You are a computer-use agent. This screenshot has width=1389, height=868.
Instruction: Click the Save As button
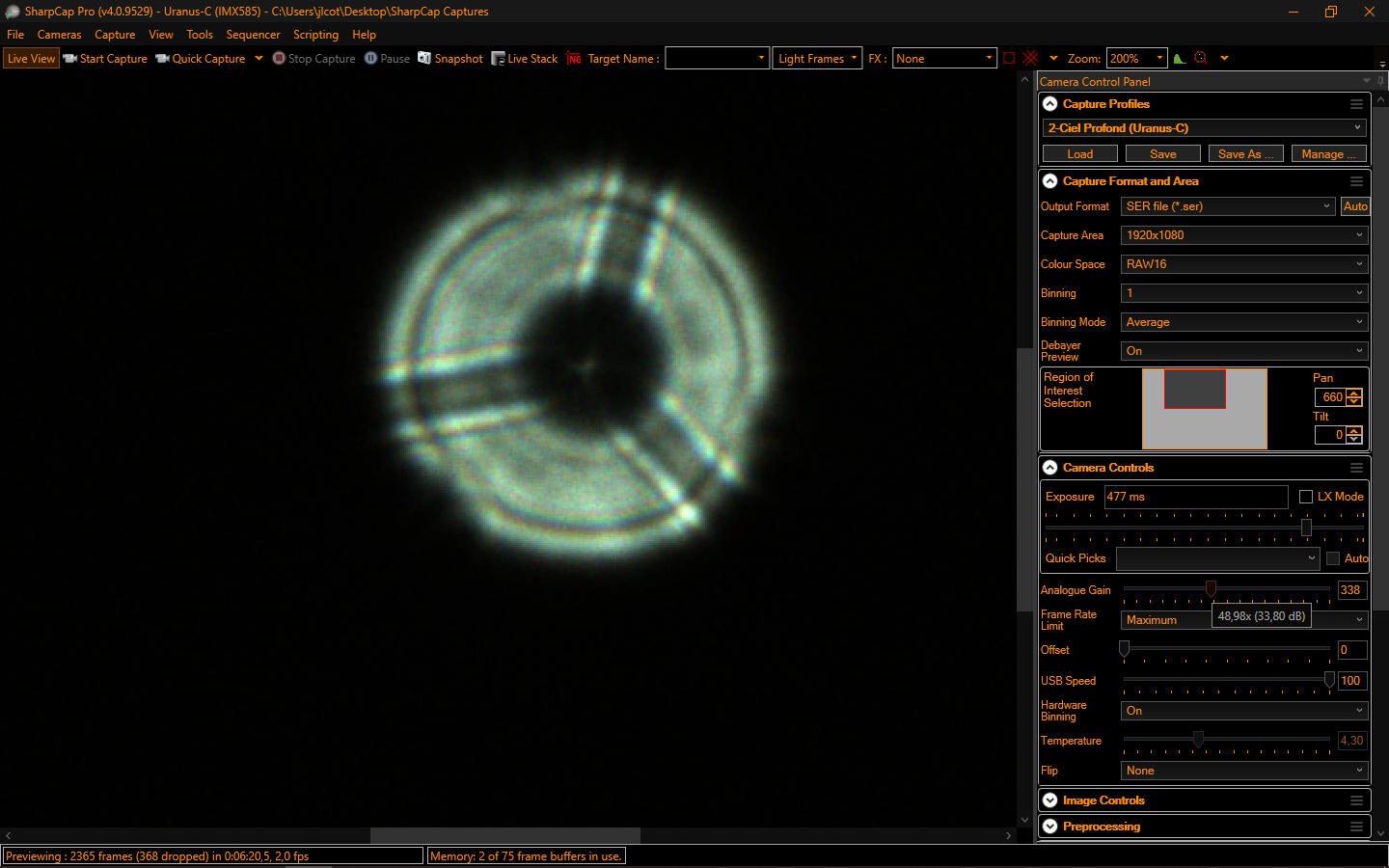[1245, 152]
